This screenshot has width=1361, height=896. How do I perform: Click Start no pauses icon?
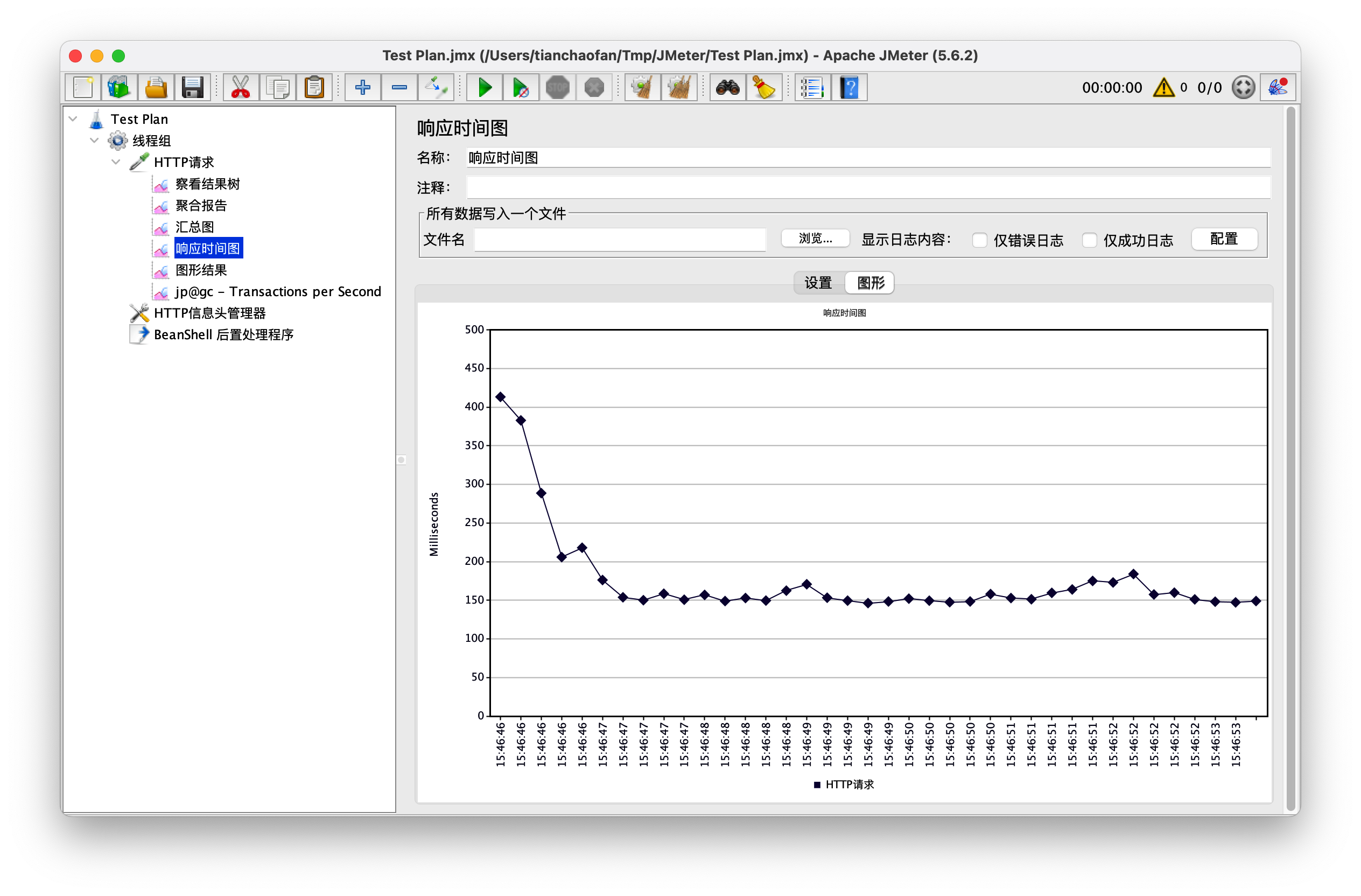coord(521,88)
